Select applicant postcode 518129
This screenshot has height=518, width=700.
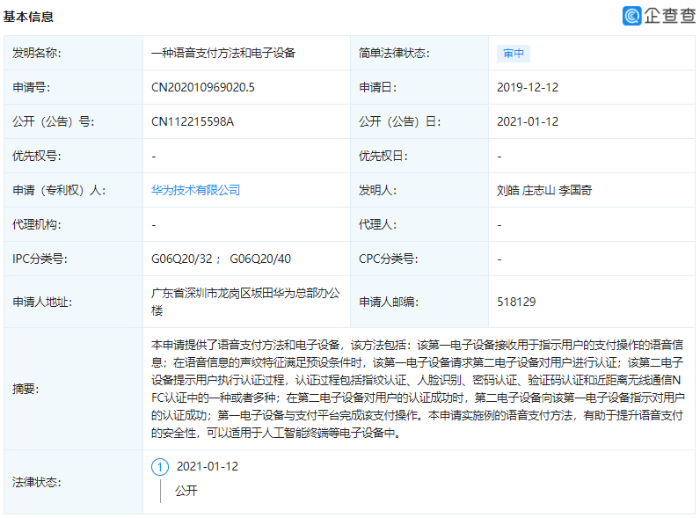[x=516, y=302]
